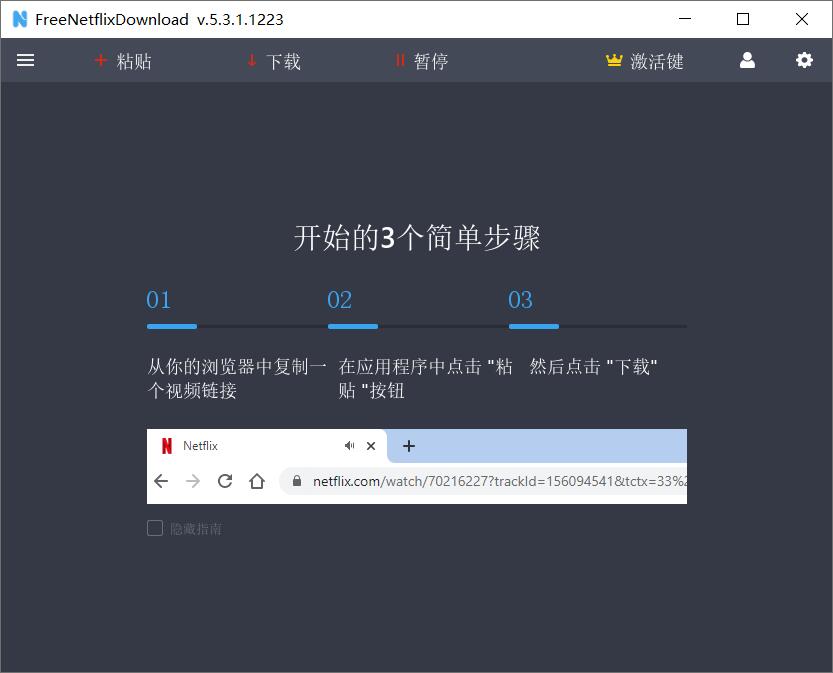Screen dimensions: 833x673
Task: Open the 激活键 activation key
Action: 644,61
